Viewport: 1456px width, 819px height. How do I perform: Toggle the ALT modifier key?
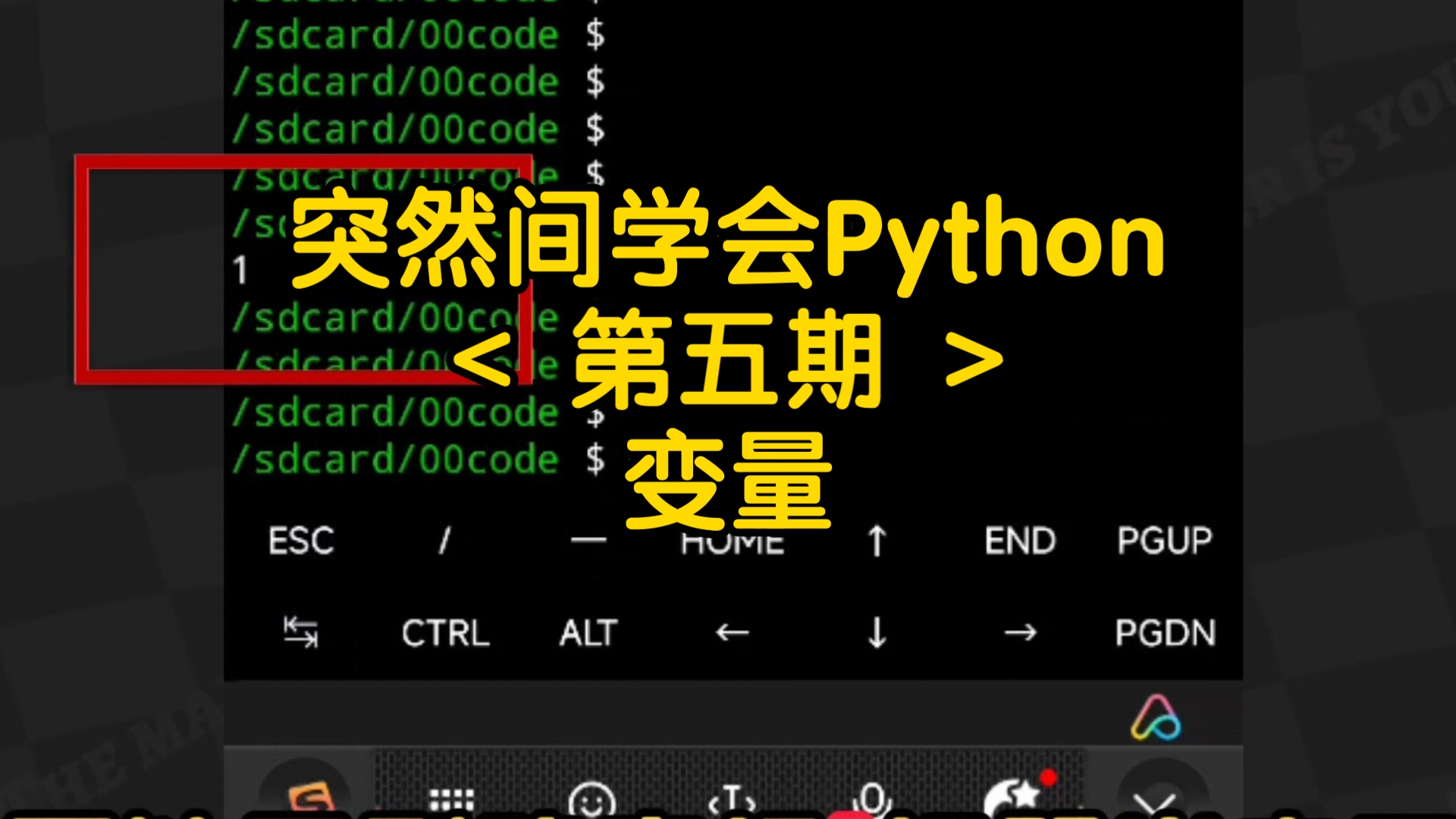click(x=588, y=633)
